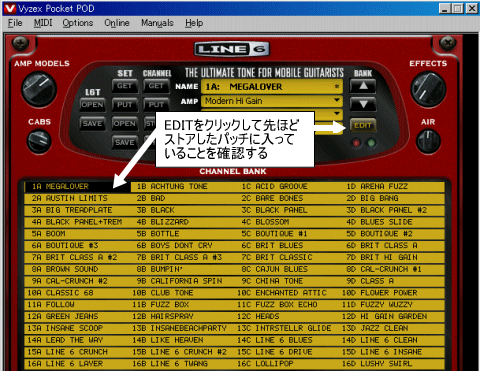Click the asterisk in the NAME field

pyautogui.click(x=337, y=87)
